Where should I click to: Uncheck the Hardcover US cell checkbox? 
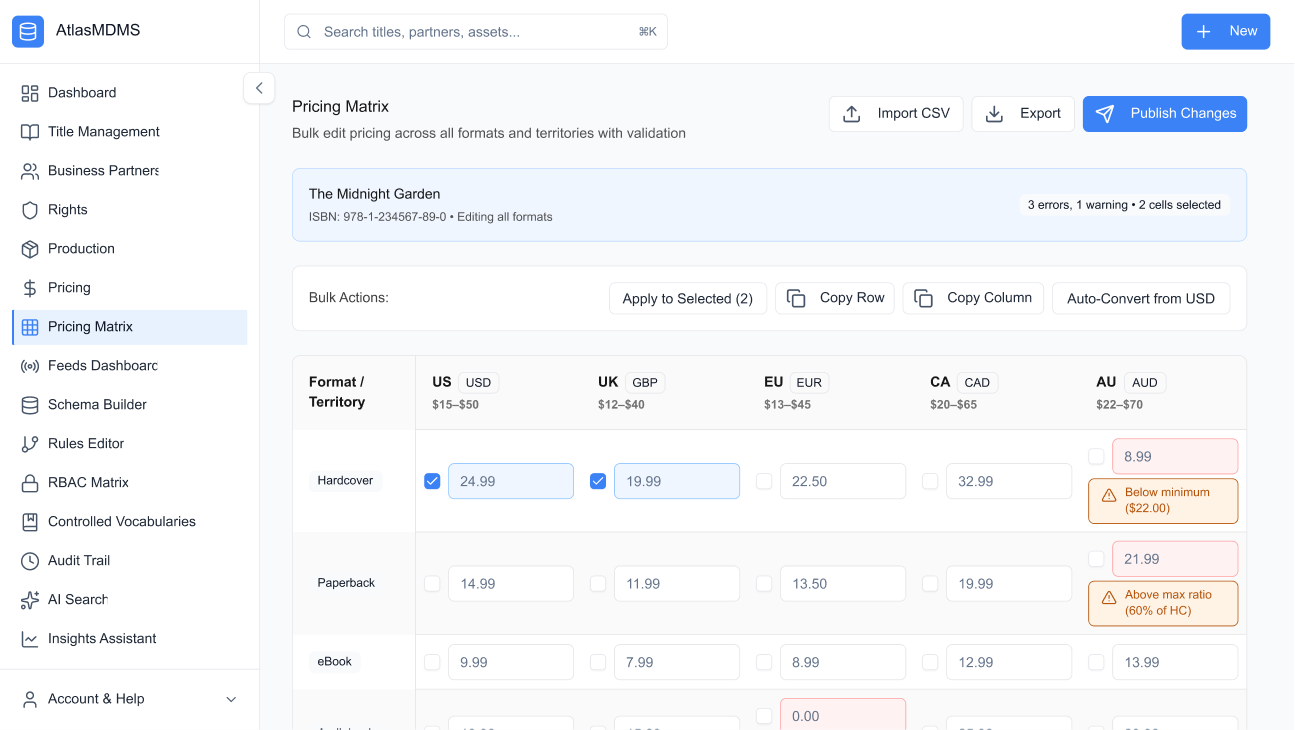pyautogui.click(x=432, y=481)
